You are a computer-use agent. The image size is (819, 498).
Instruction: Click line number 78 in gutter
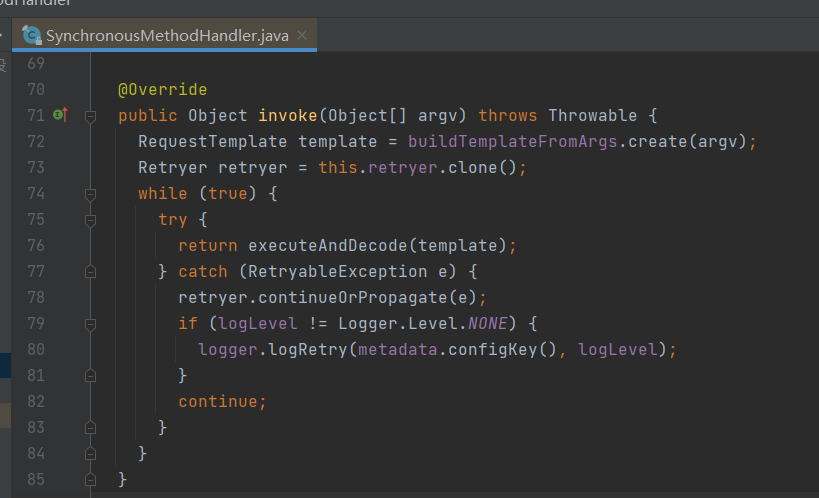pyautogui.click(x=36, y=298)
